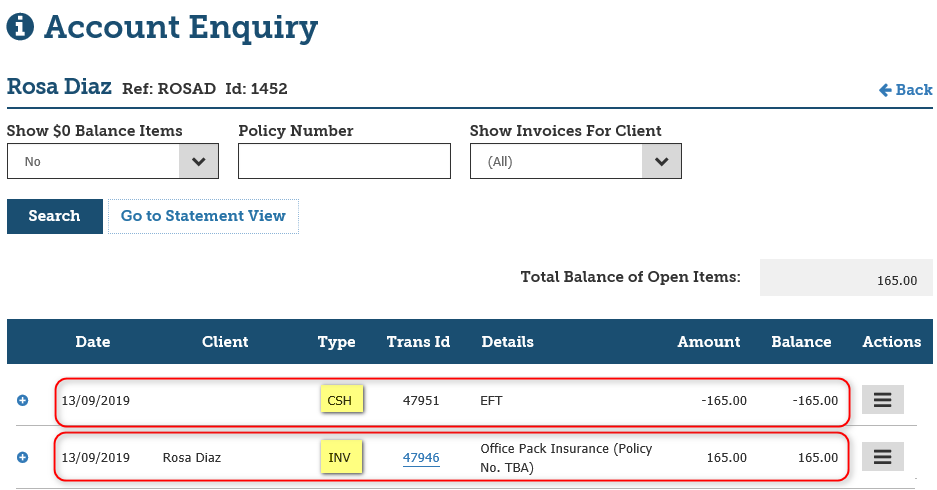Click Go to Statement View

[x=203, y=216]
